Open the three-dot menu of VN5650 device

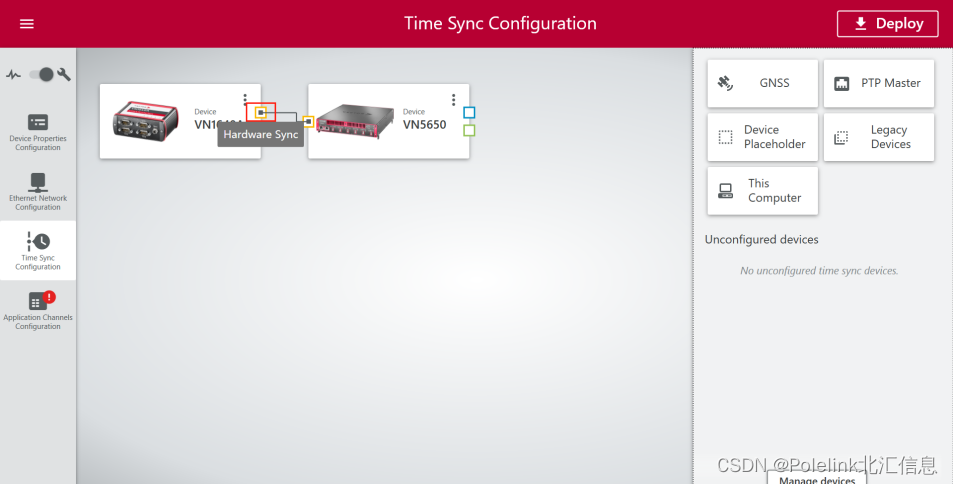(x=453, y=99)
